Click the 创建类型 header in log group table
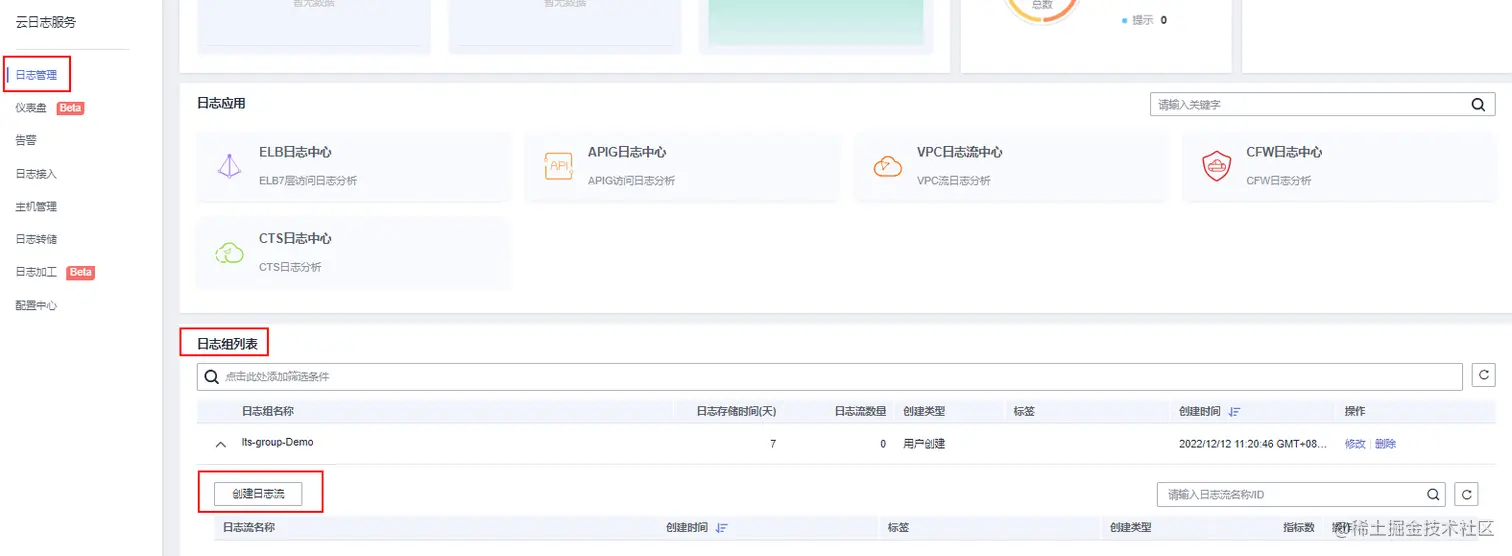The width and height of the screenshot is (1512, 556). (924, 411)
